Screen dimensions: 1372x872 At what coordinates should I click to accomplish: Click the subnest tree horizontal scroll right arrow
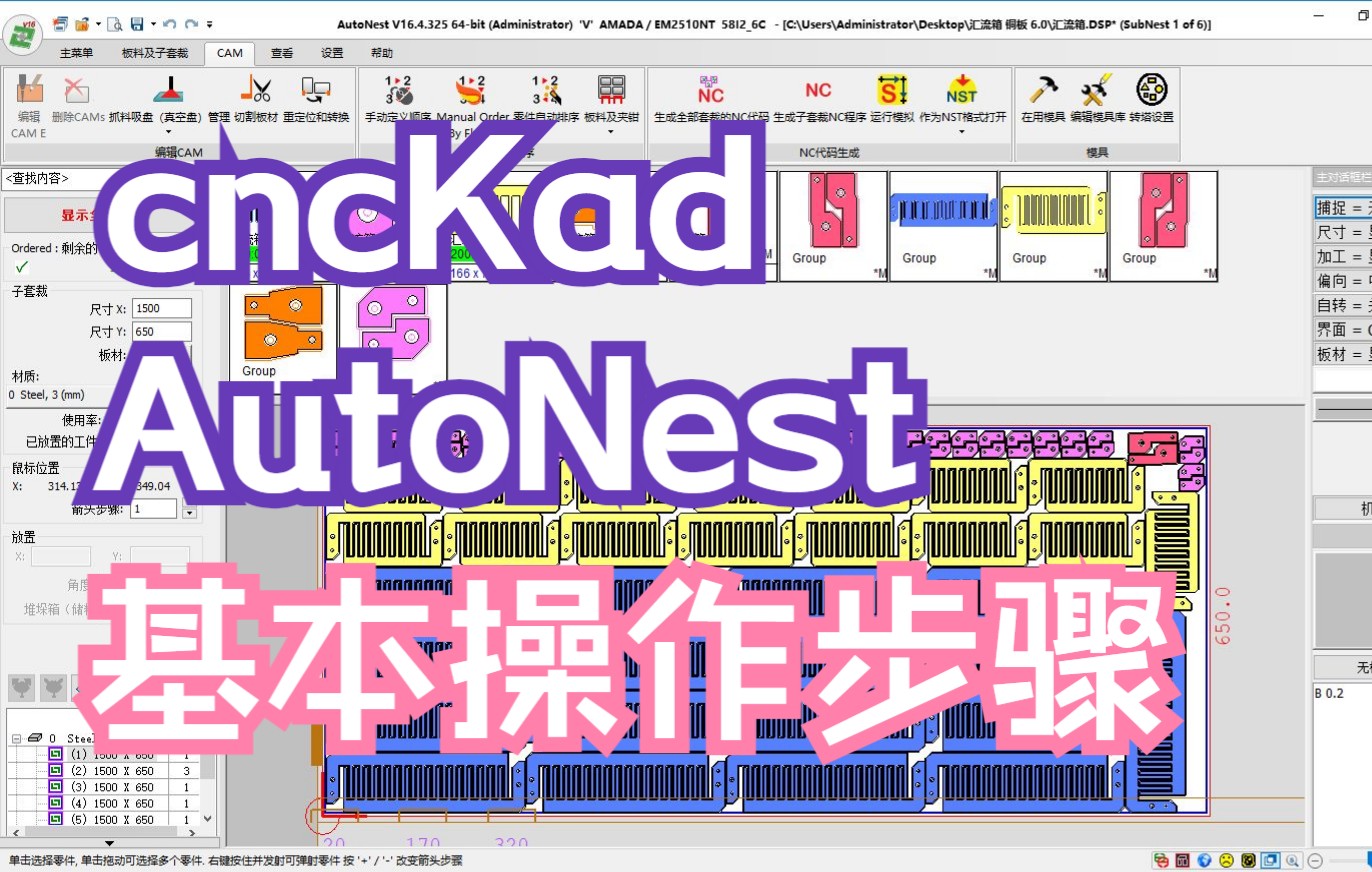pyautogui.click(x=194, y=833)
